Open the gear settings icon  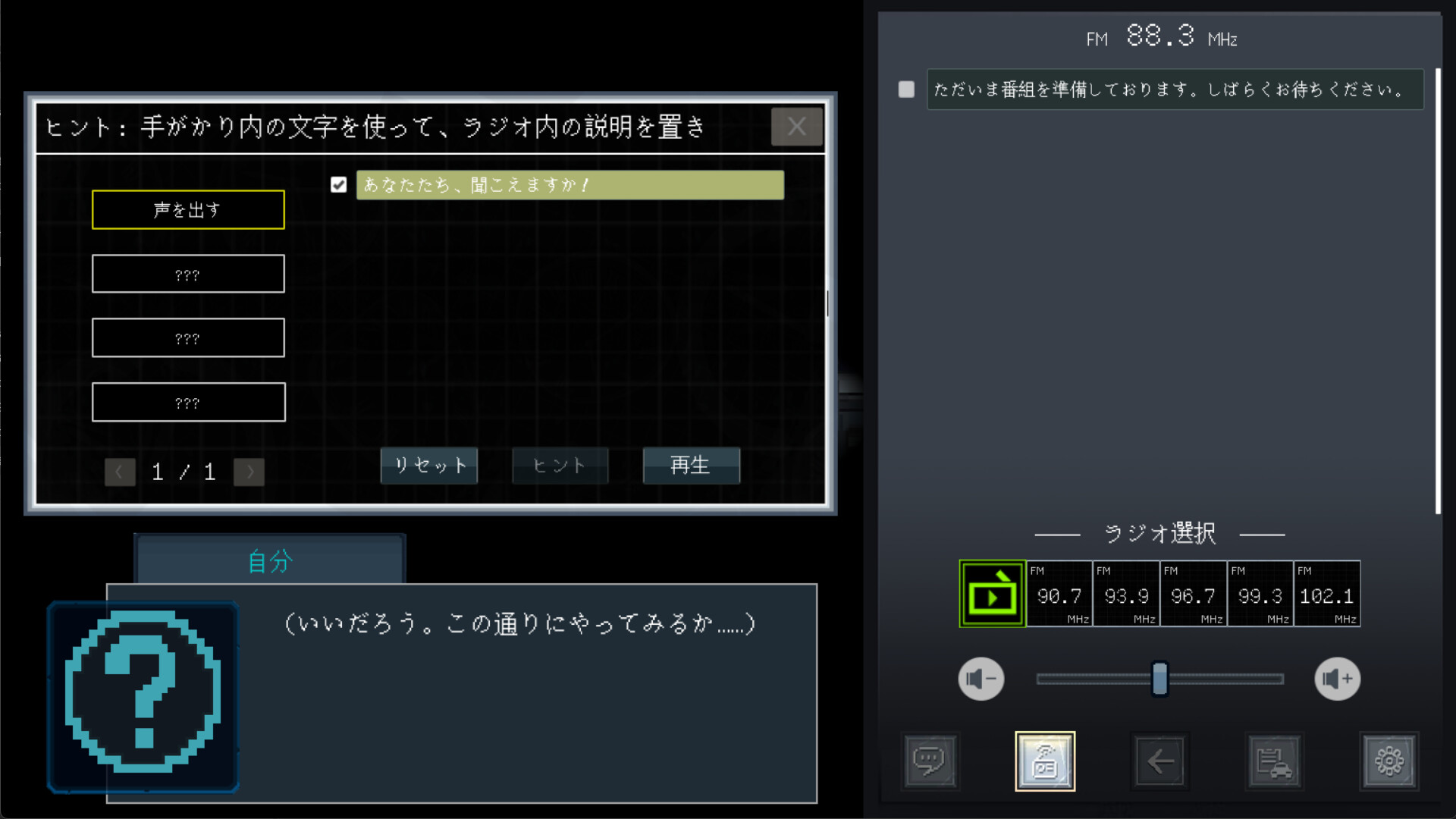(x=1389, y=761)
